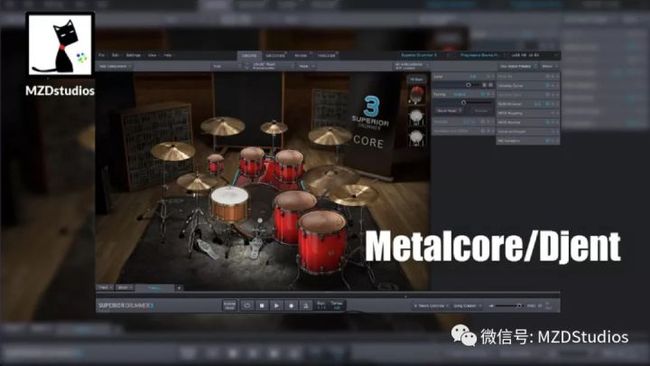Click the Add Instrument dropdown
Image resolution: width=650 pixels, height=366 pixels.
tap(115, 66)
